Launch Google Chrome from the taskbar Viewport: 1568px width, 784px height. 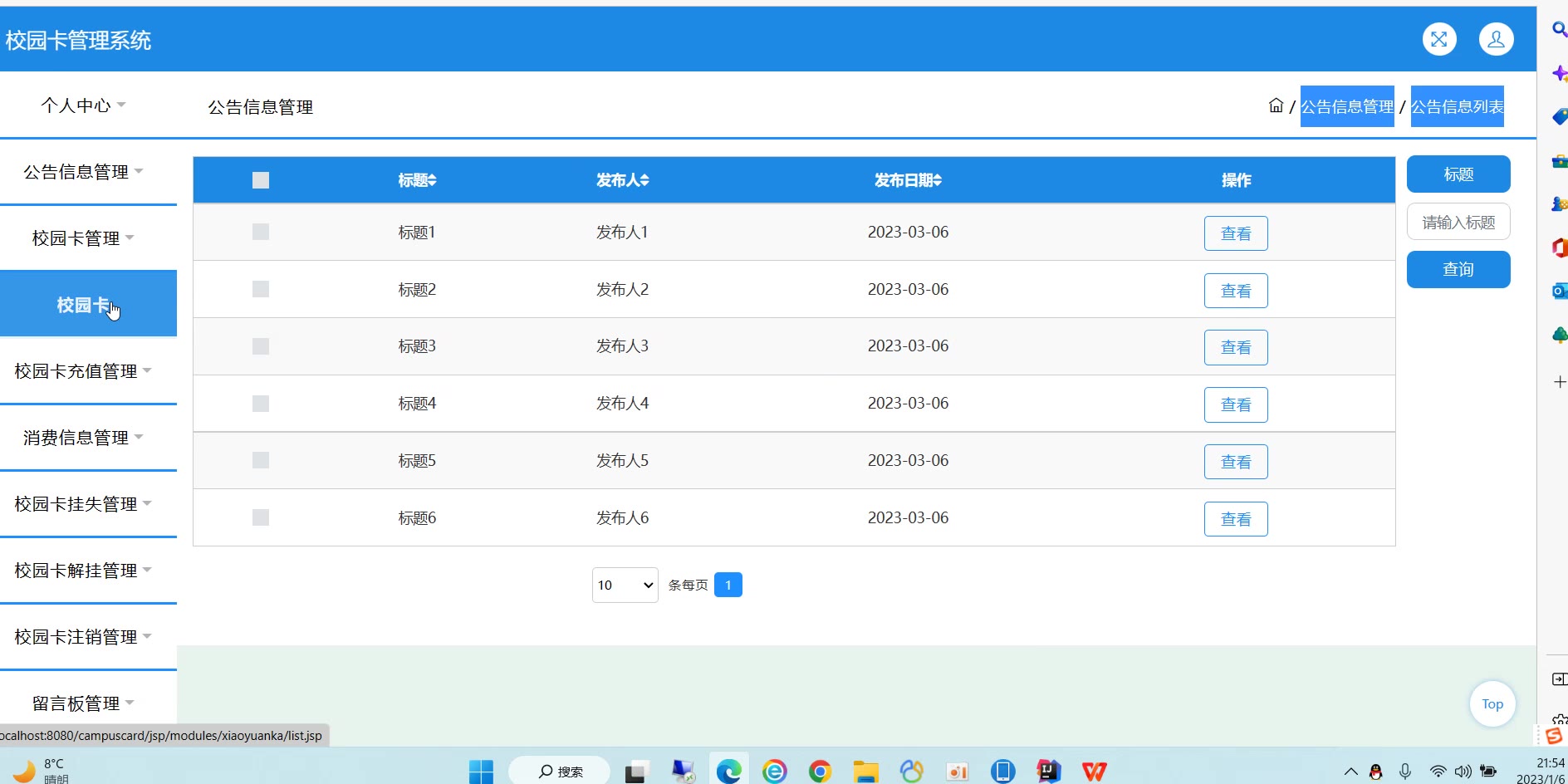pyautogui.click(x=820, y=772)
